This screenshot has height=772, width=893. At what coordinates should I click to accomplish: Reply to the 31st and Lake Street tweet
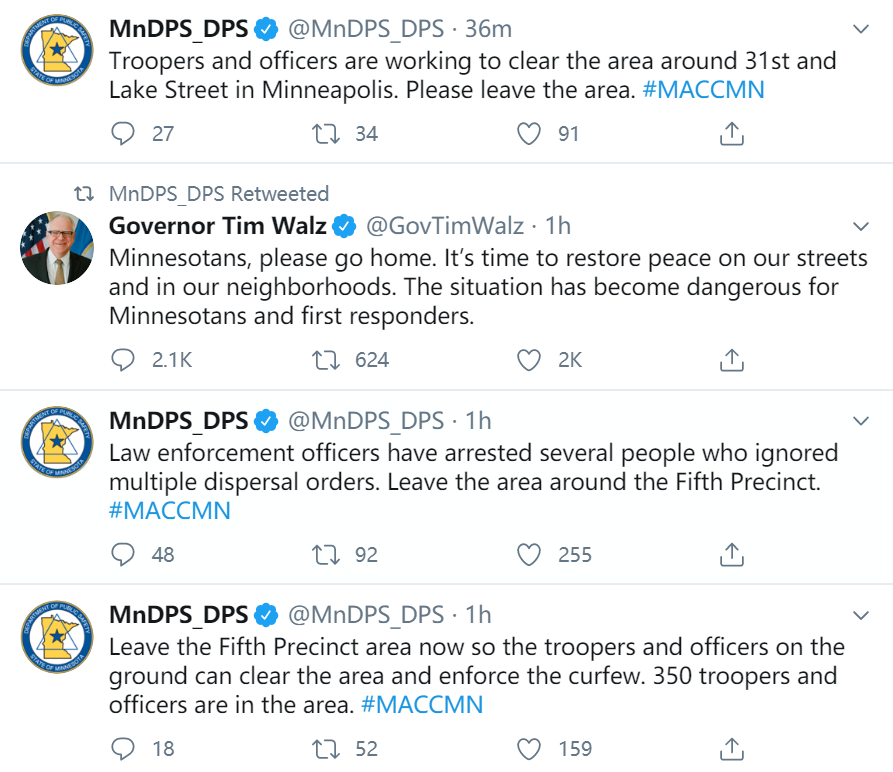click(122, 134)
